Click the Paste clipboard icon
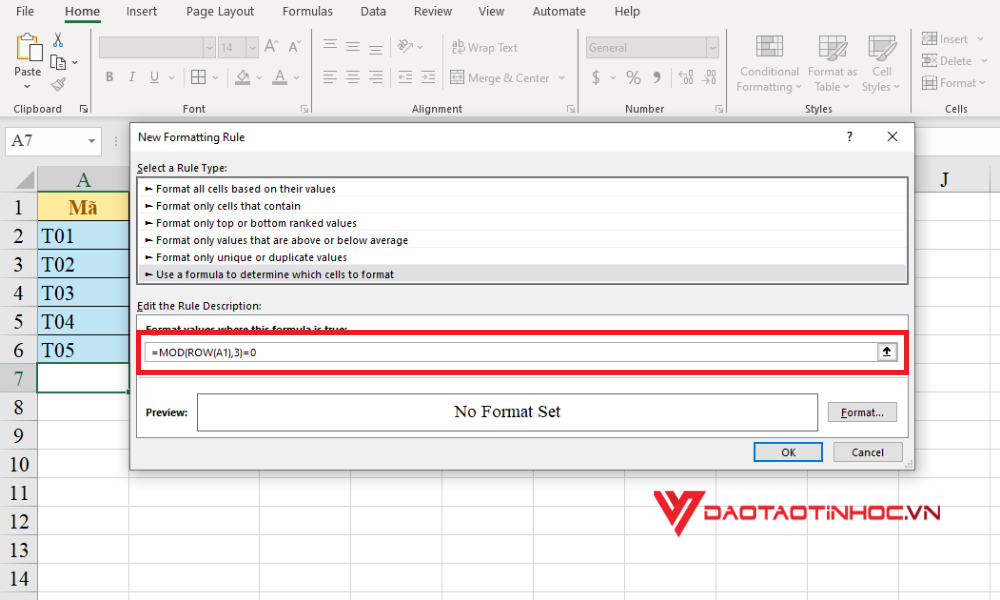 [28, 48]
